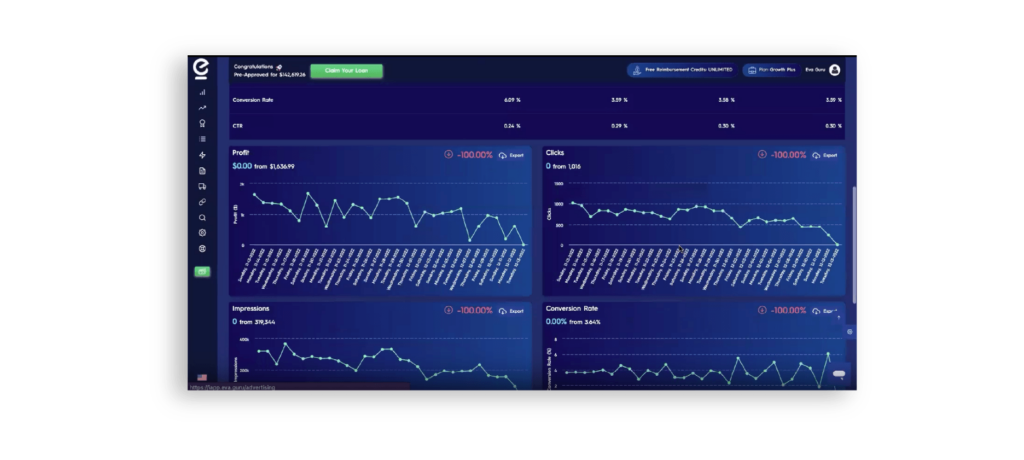The height and width of the screenshot is (460, 1024).
Task: Export the Impressions chart
Action: pos(511,311)
